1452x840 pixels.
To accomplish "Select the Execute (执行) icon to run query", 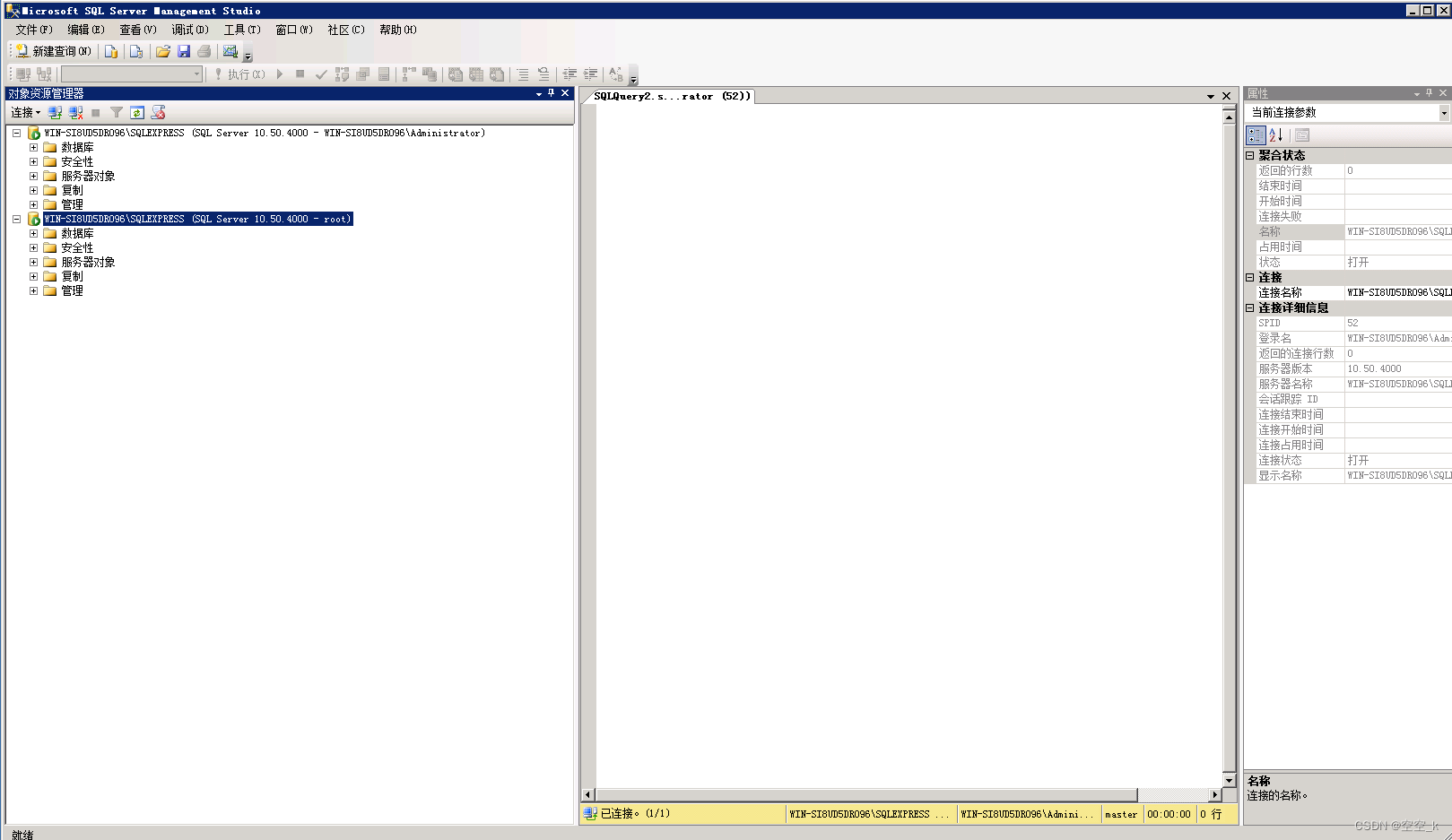I will point(238,74).
